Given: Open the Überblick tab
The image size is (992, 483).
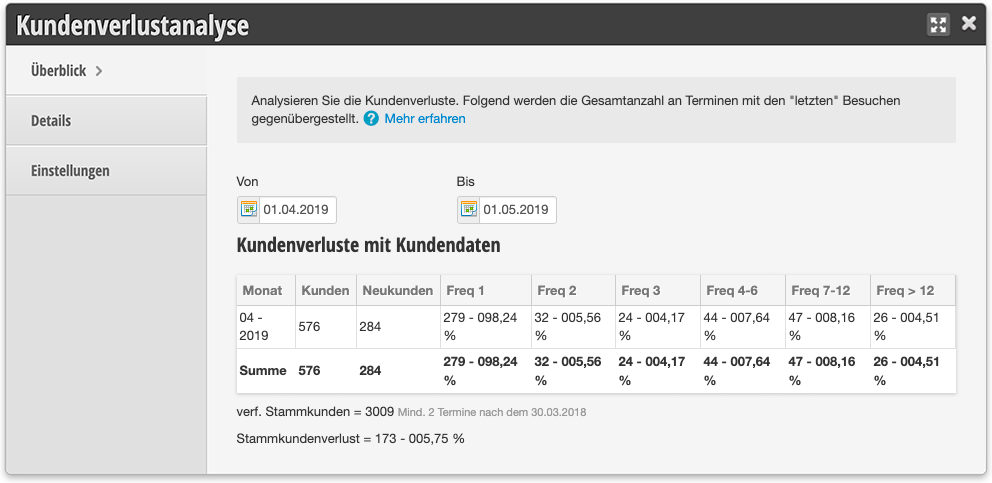Looking at the screenshot, I should coord(106,70).
